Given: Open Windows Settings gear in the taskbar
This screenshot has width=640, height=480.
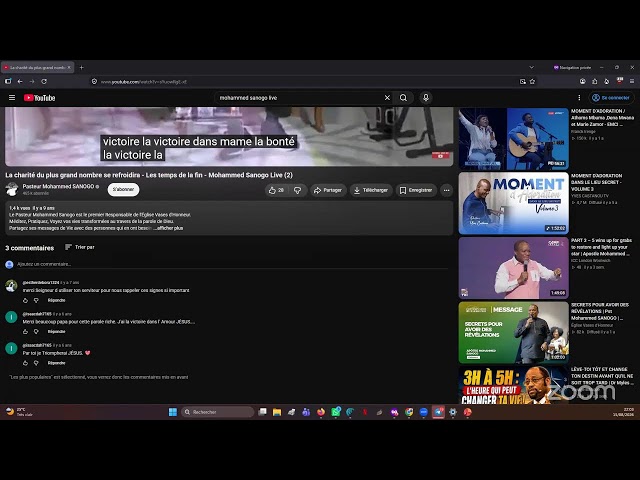Looking at the screenshot, I should click(453, 412).
